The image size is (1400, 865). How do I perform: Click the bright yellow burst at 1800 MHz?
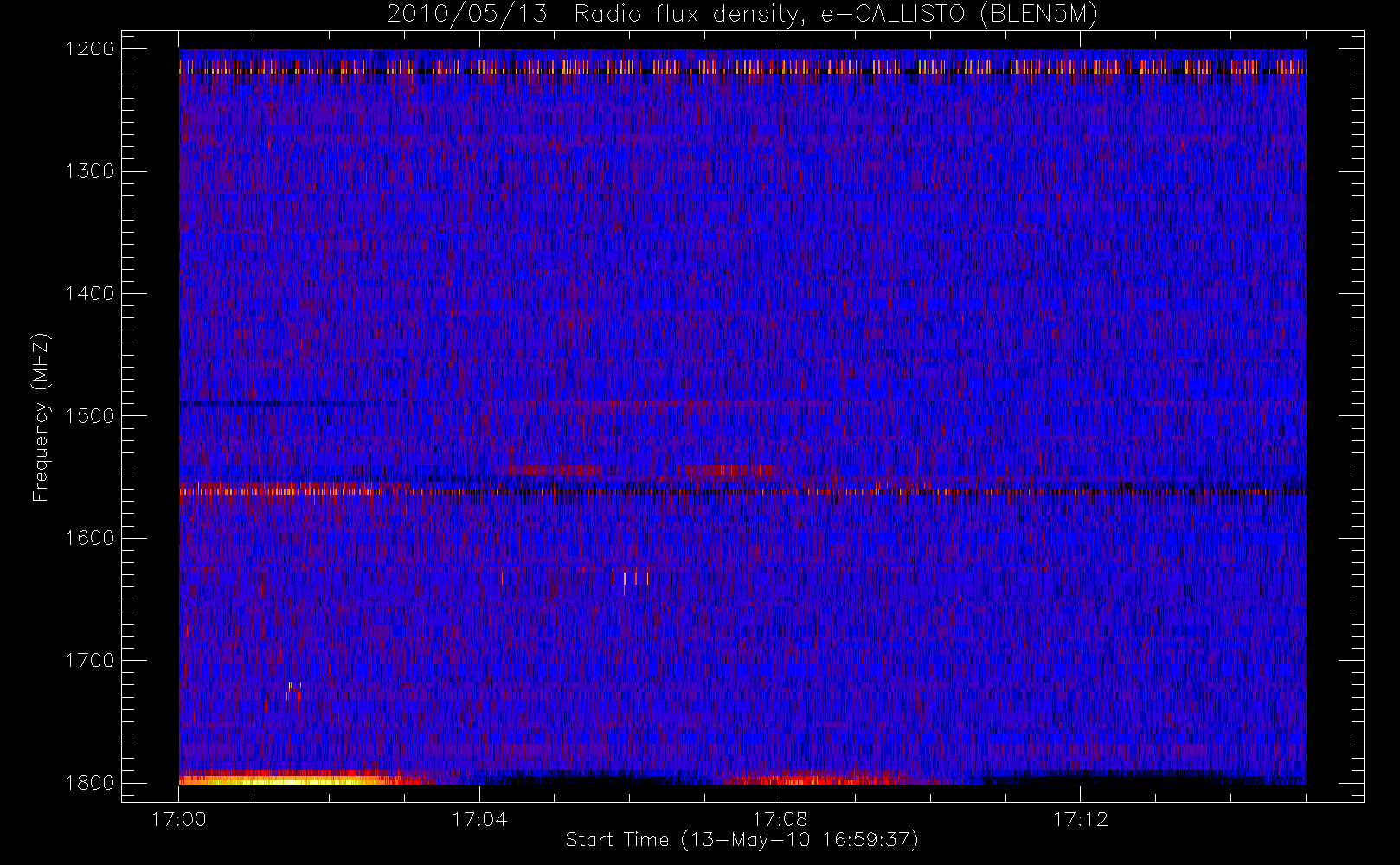click(286, 778)
